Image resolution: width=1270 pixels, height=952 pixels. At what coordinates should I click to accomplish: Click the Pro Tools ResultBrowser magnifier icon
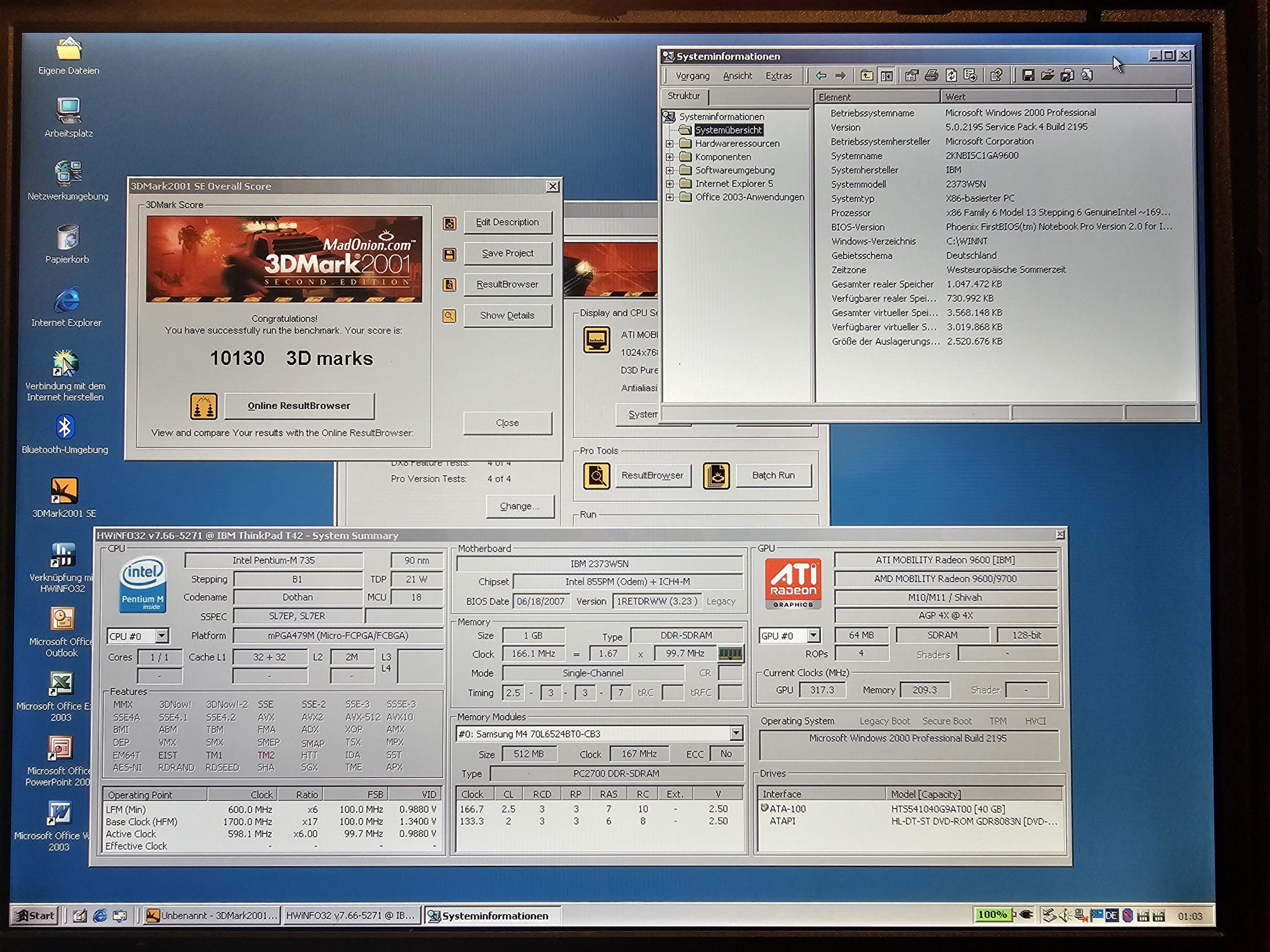click(597, 476)
